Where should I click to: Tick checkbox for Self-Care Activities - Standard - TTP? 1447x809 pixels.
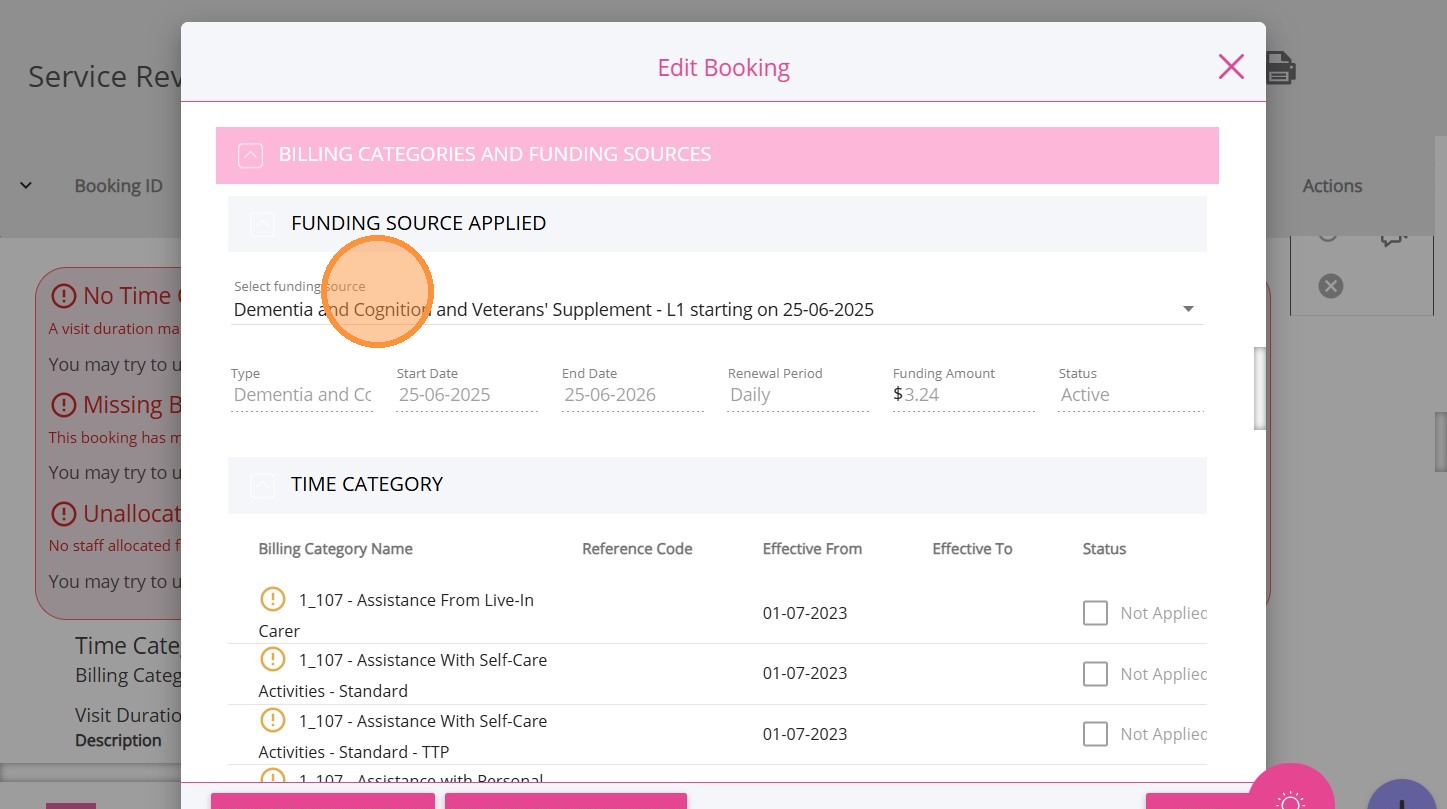[x=1095, y=734]
